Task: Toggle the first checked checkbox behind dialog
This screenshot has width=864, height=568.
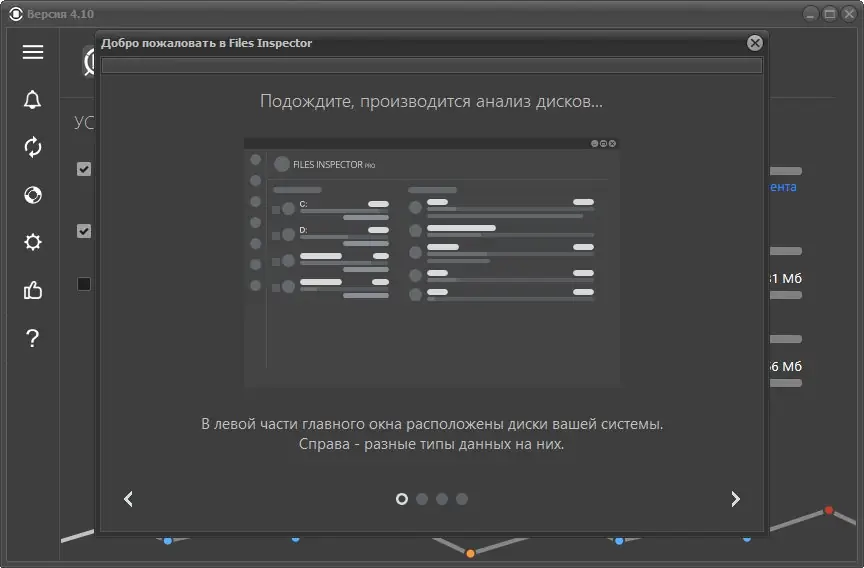Action: point(84,169)
